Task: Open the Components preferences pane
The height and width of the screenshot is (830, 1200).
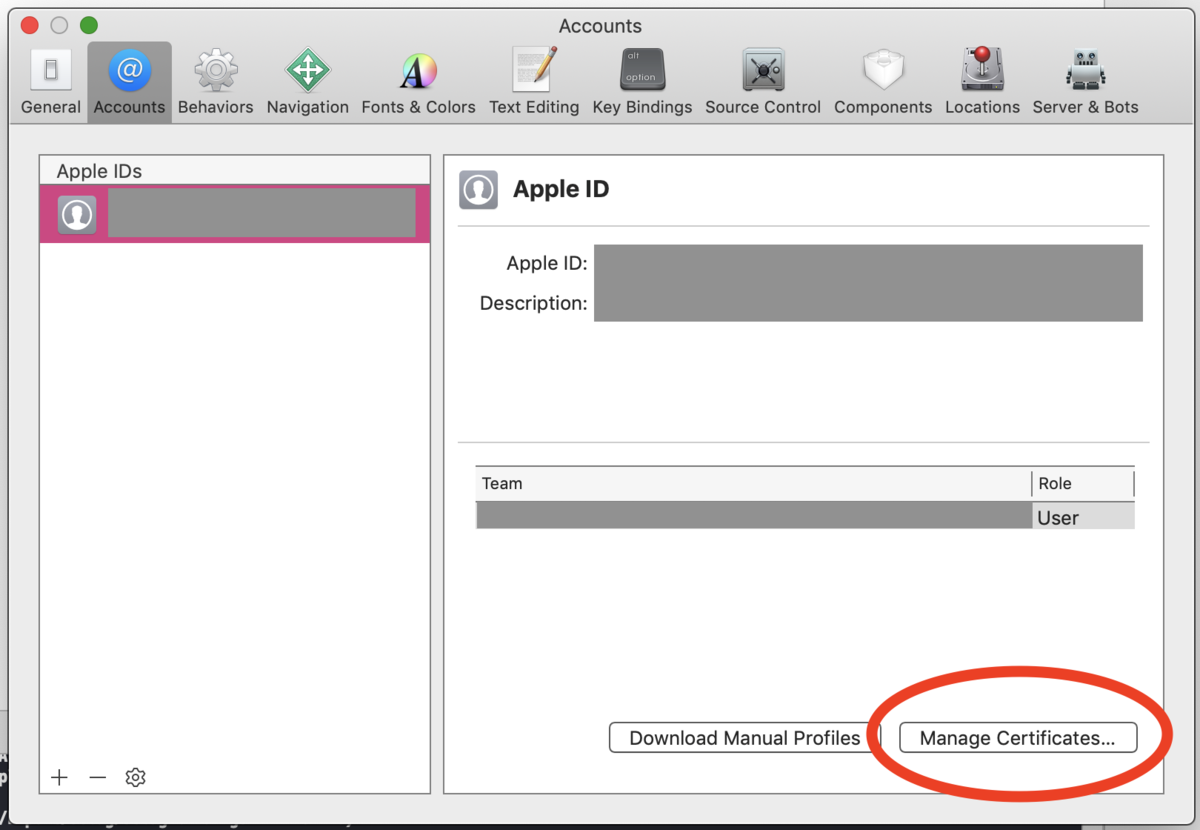Action: click(883, 81)
